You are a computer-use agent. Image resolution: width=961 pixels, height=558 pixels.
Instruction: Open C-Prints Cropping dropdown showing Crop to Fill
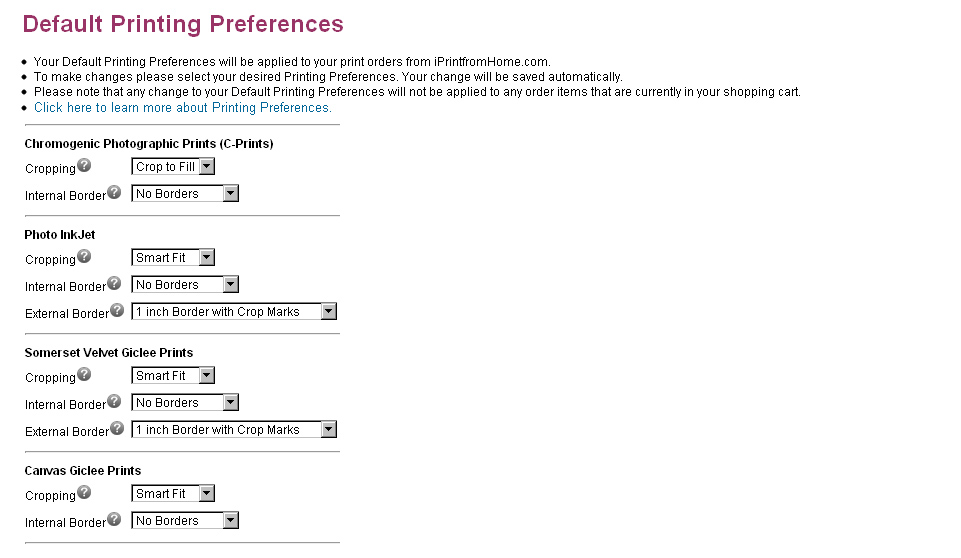pyautogui.click(x=173, y=167)
